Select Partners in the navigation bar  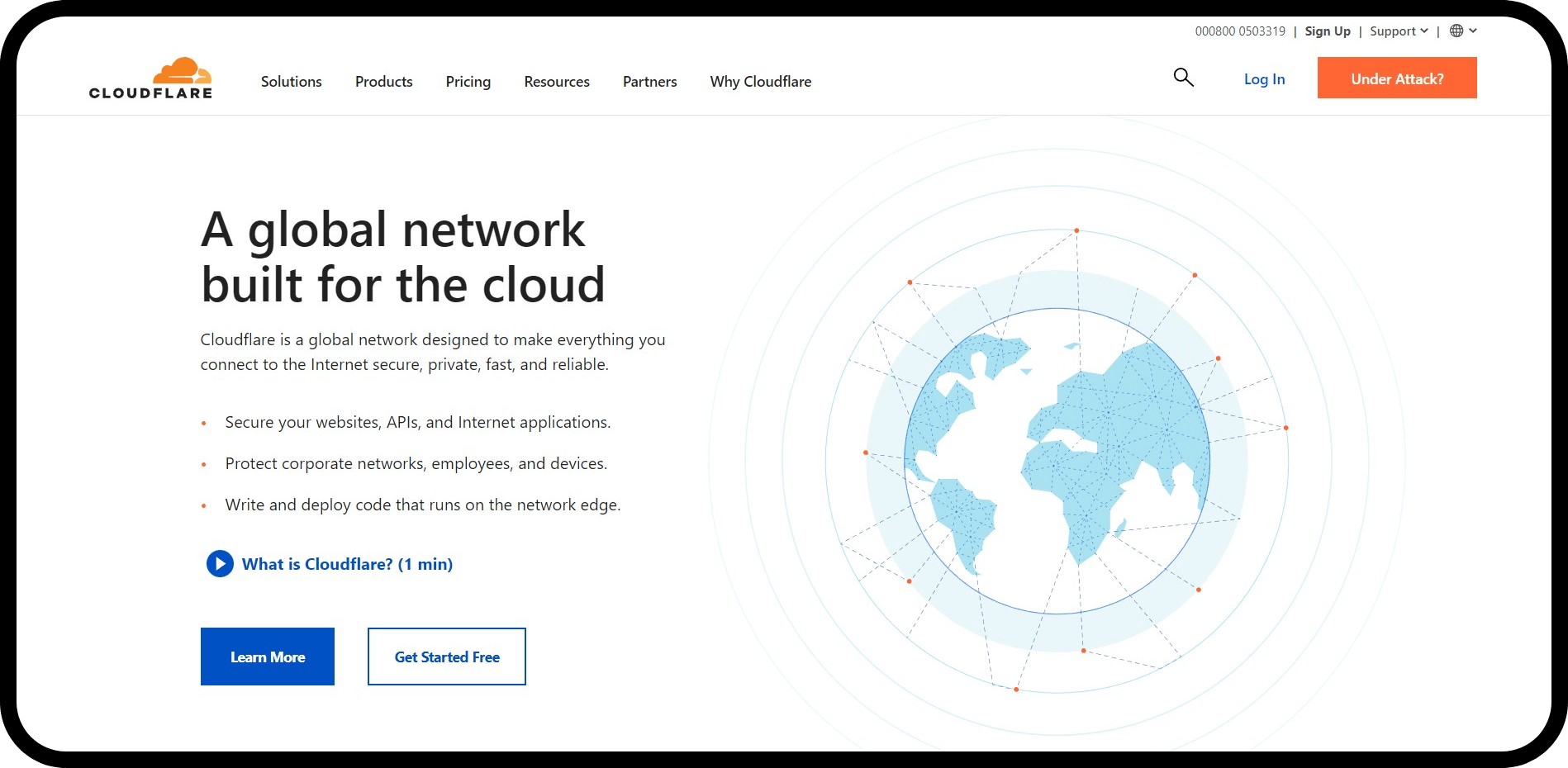(649, 82)
